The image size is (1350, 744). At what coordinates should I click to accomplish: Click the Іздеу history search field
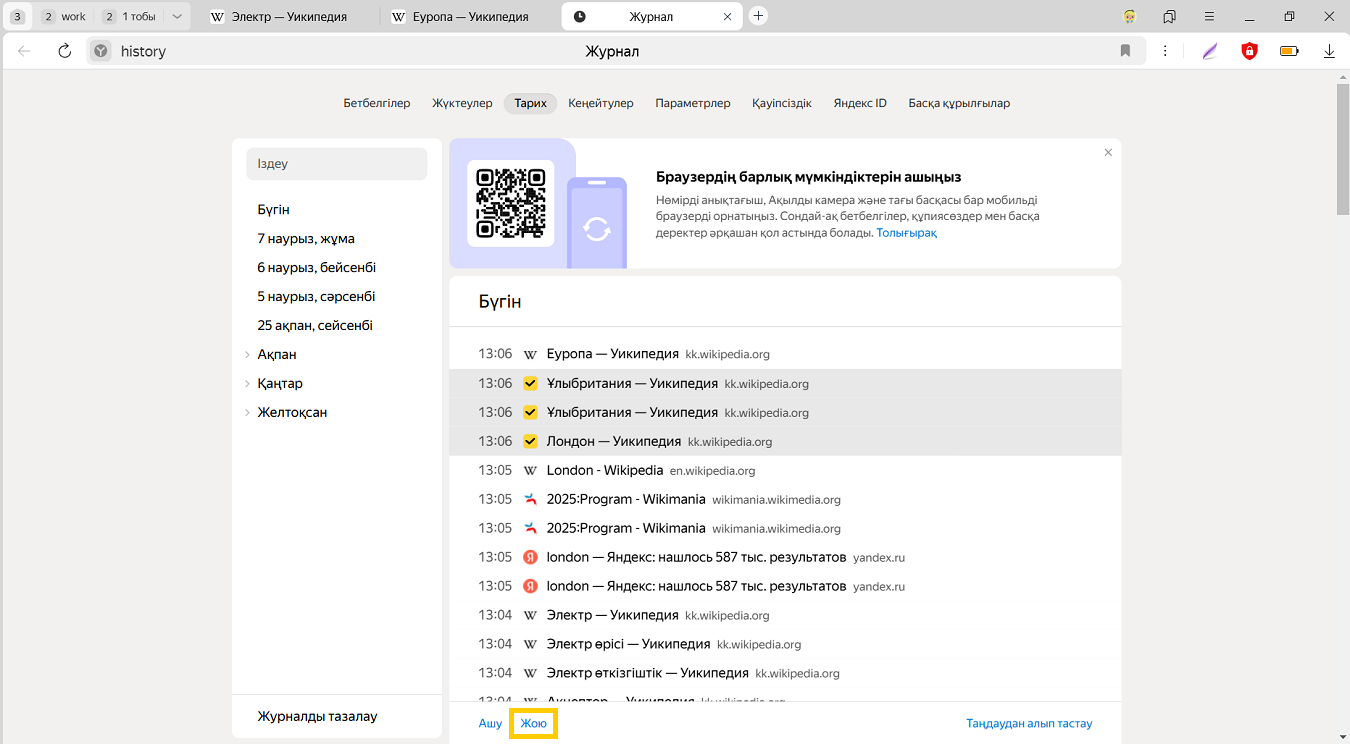(x=336, y=164)
